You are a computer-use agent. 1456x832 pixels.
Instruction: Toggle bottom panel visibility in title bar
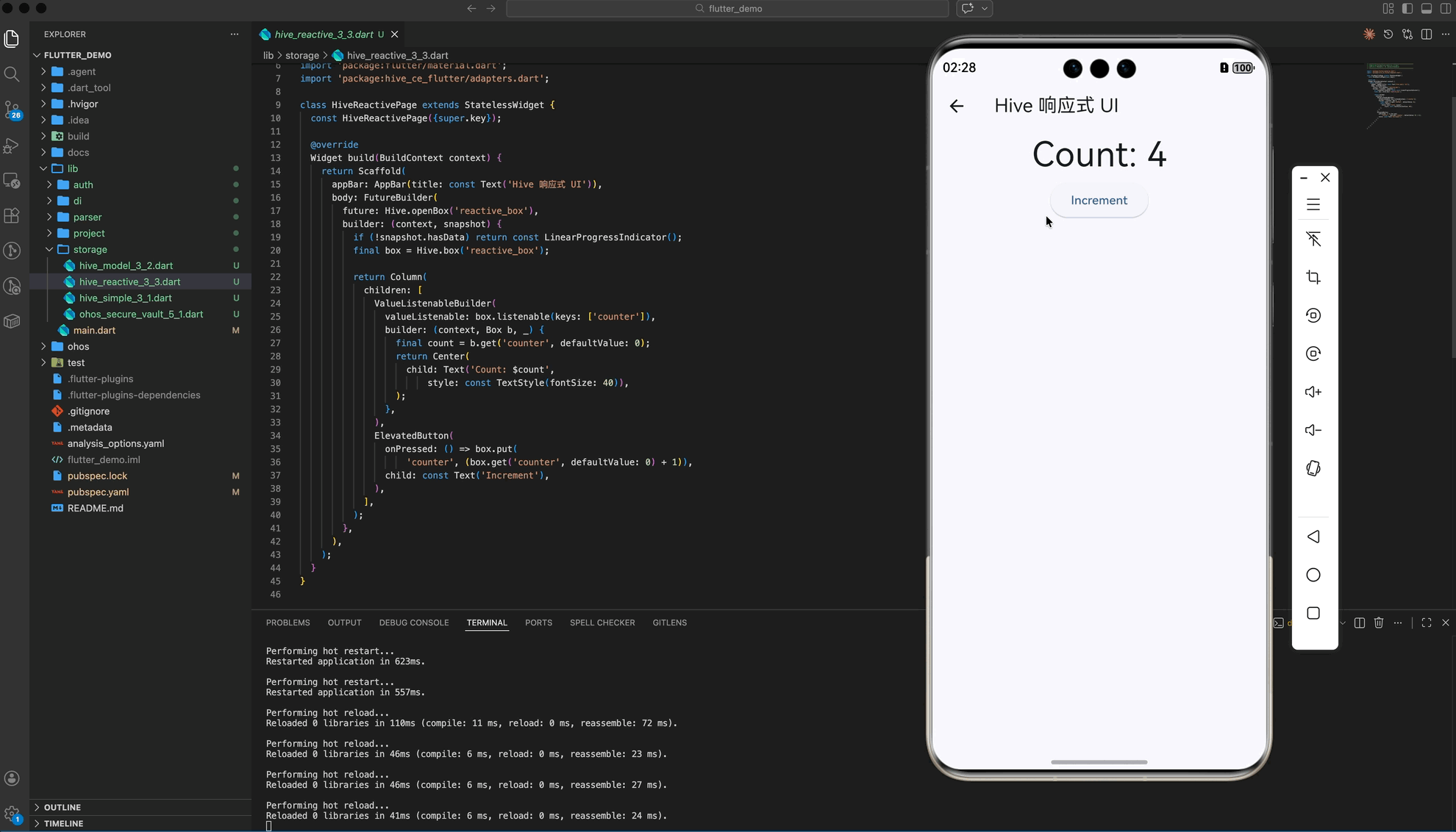[1427, 9]
